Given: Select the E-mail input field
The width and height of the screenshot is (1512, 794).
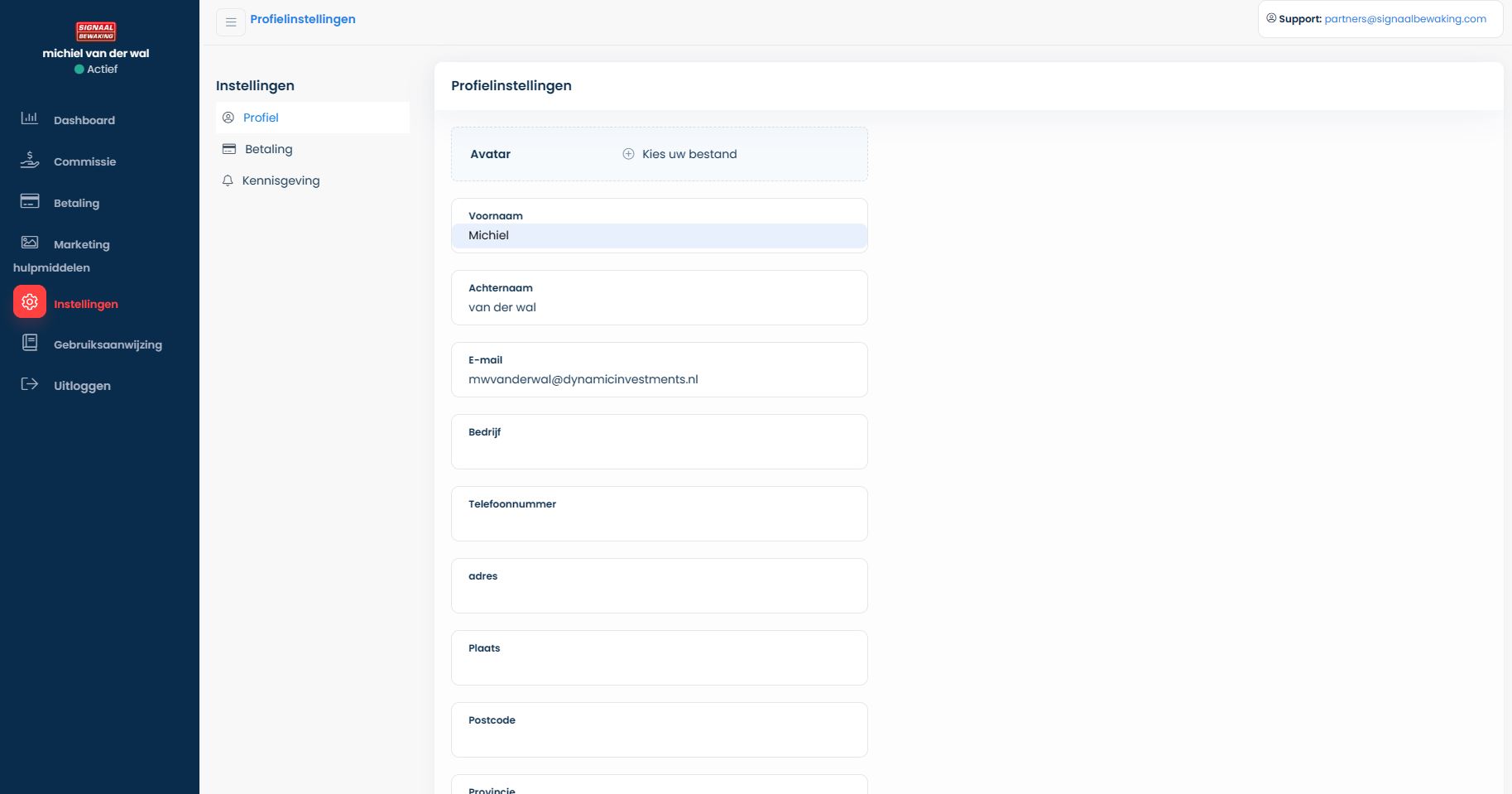Looking at the screenshot, I should tap(659, 379).
